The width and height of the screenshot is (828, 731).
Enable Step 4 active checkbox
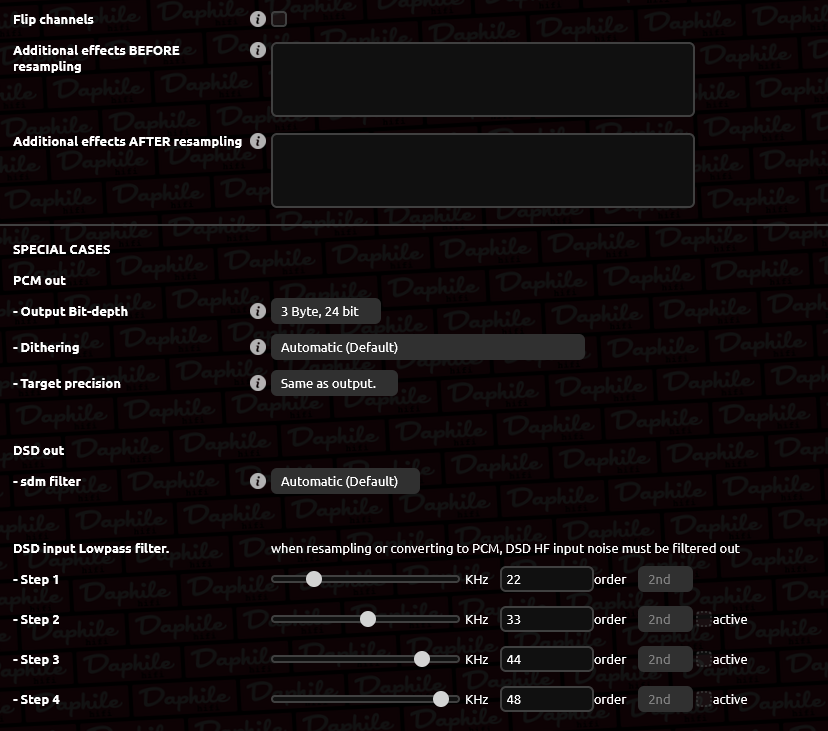pos(703,699)
